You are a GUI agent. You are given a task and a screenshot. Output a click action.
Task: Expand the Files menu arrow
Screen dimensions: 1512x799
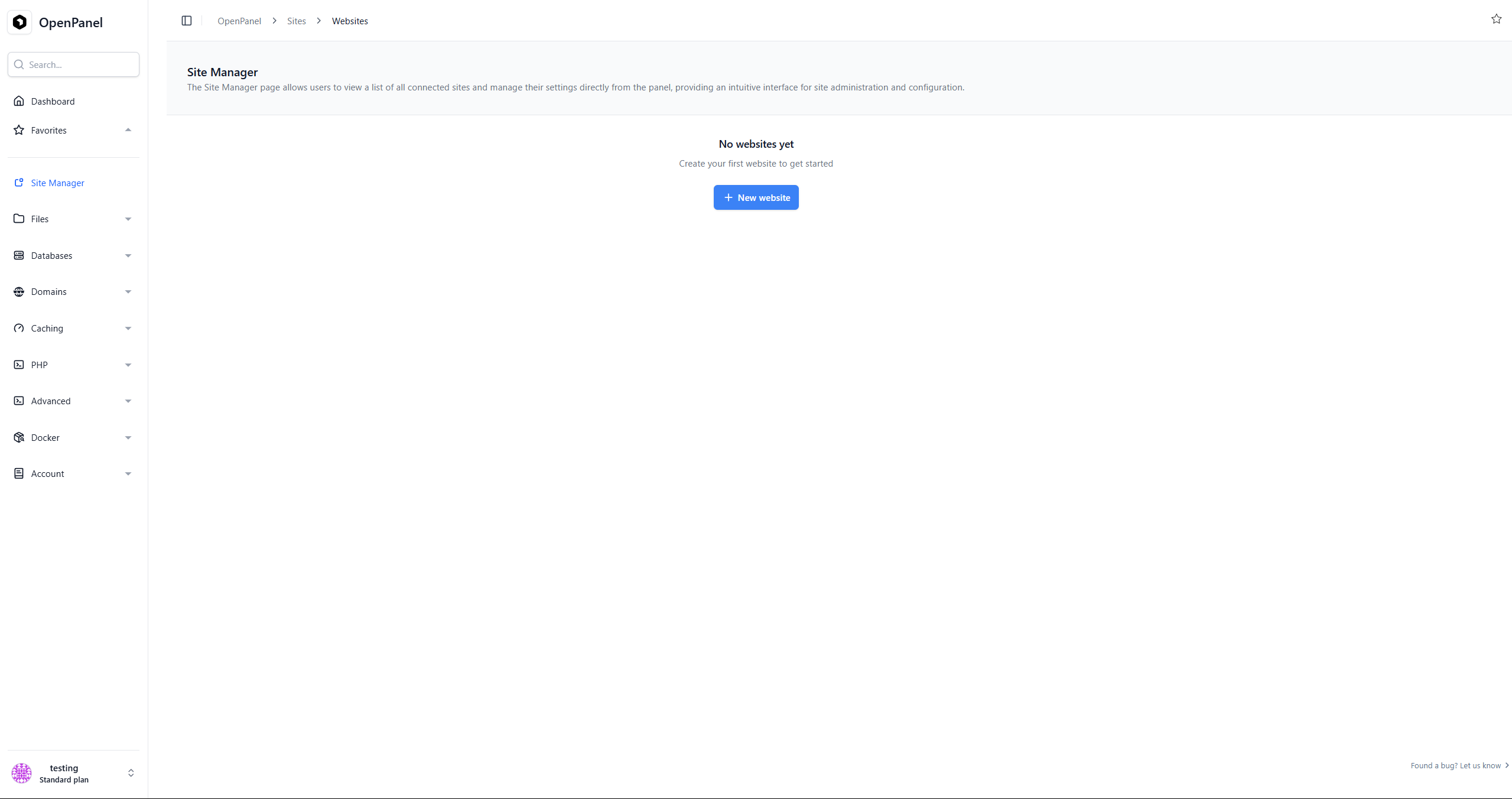click(128, 219)
